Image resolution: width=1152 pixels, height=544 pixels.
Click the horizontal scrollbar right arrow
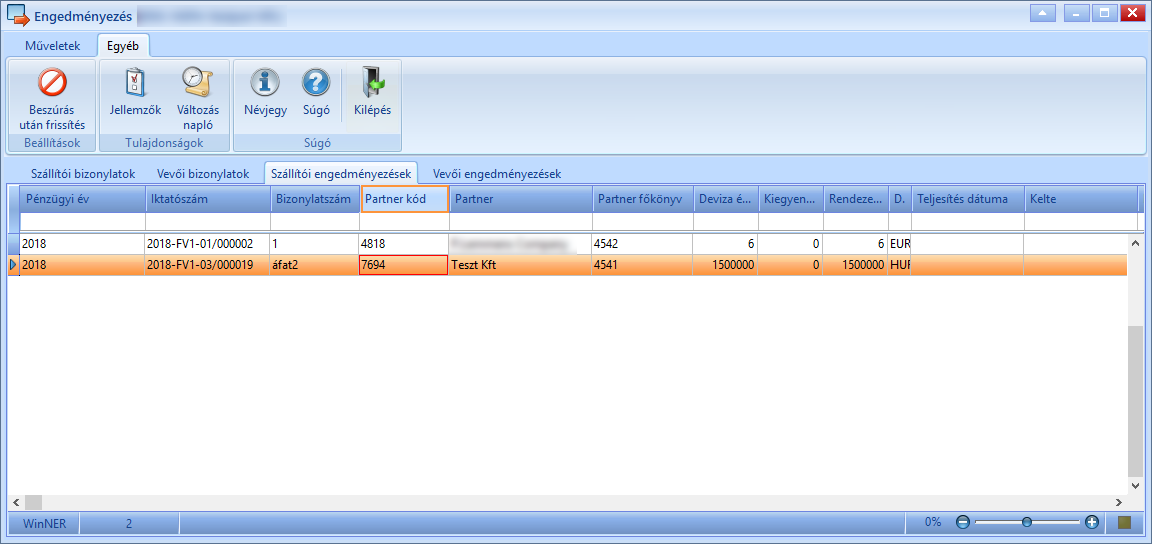click(1118, 503)
